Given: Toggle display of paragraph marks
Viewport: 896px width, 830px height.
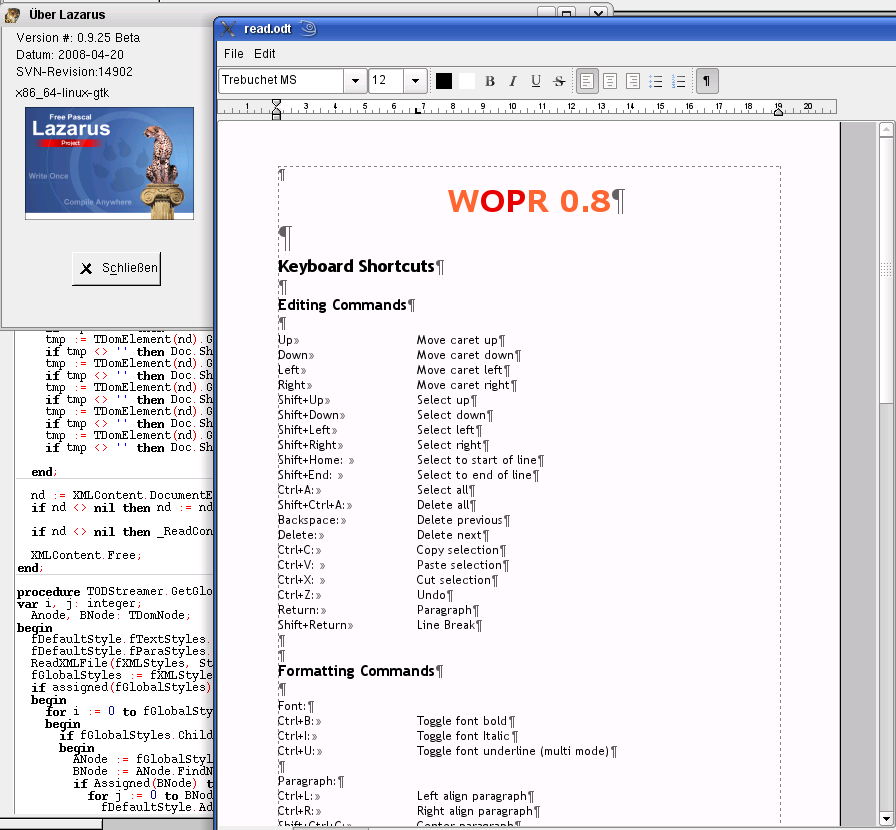Looking at the screenshot, I should (x=707, y=81).
